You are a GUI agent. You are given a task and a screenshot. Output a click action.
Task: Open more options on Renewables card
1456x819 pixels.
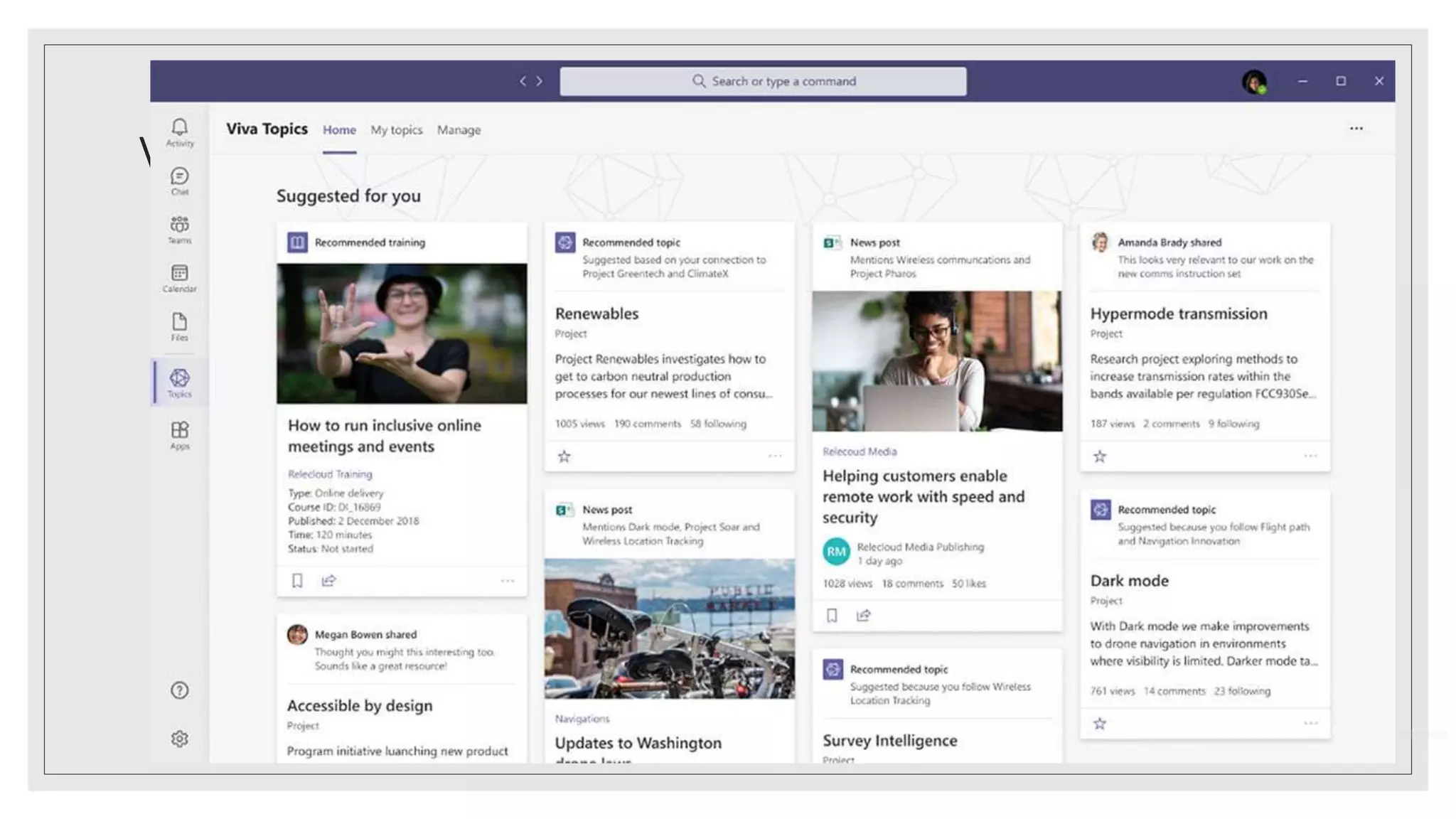[775, 456]
